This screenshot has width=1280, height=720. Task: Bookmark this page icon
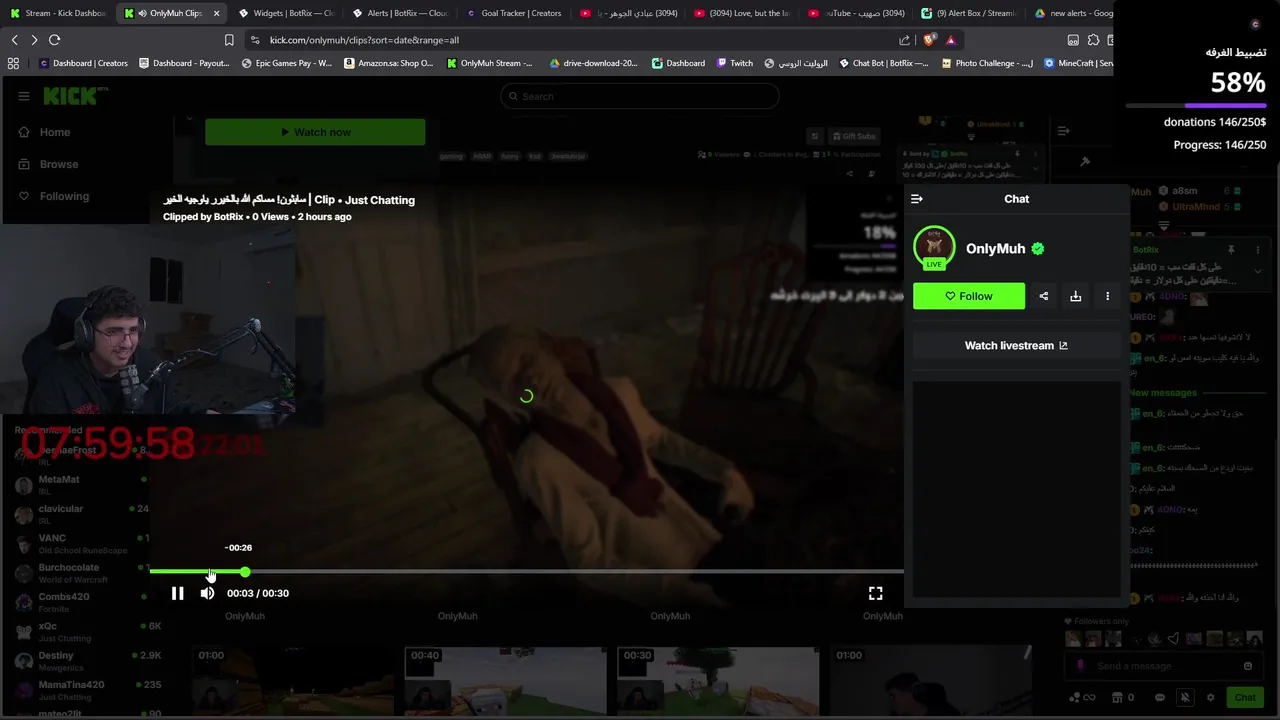coord(229,40)
